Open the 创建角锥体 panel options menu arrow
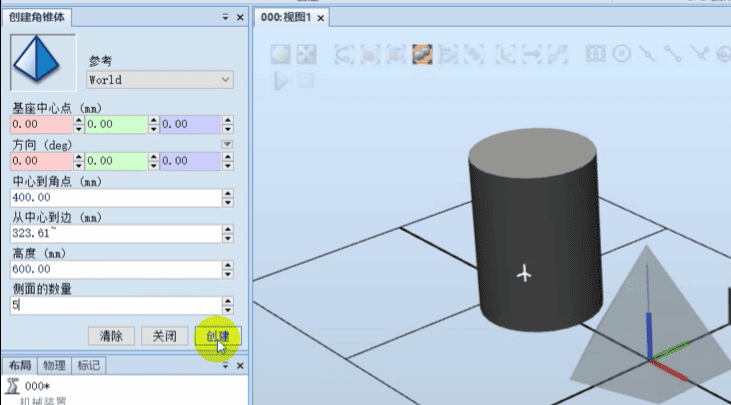 click(225, 17)
